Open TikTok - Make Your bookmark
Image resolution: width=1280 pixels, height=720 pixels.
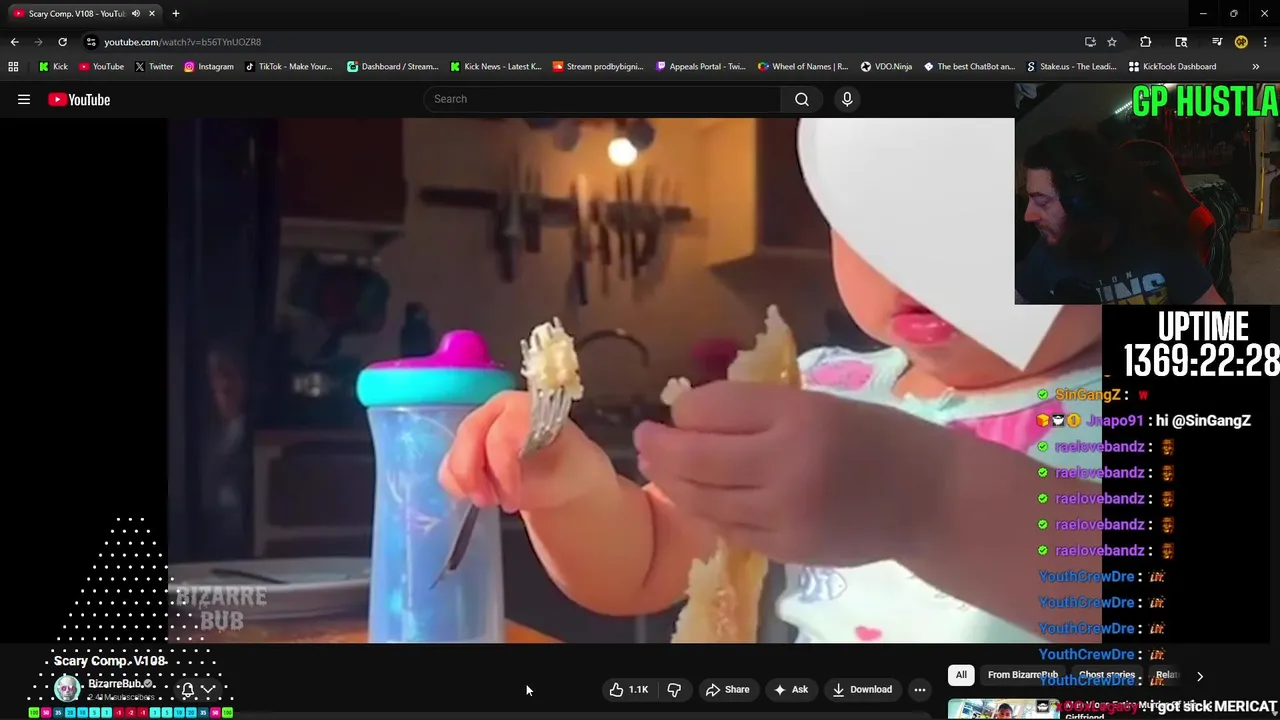[x=288, y=67]
